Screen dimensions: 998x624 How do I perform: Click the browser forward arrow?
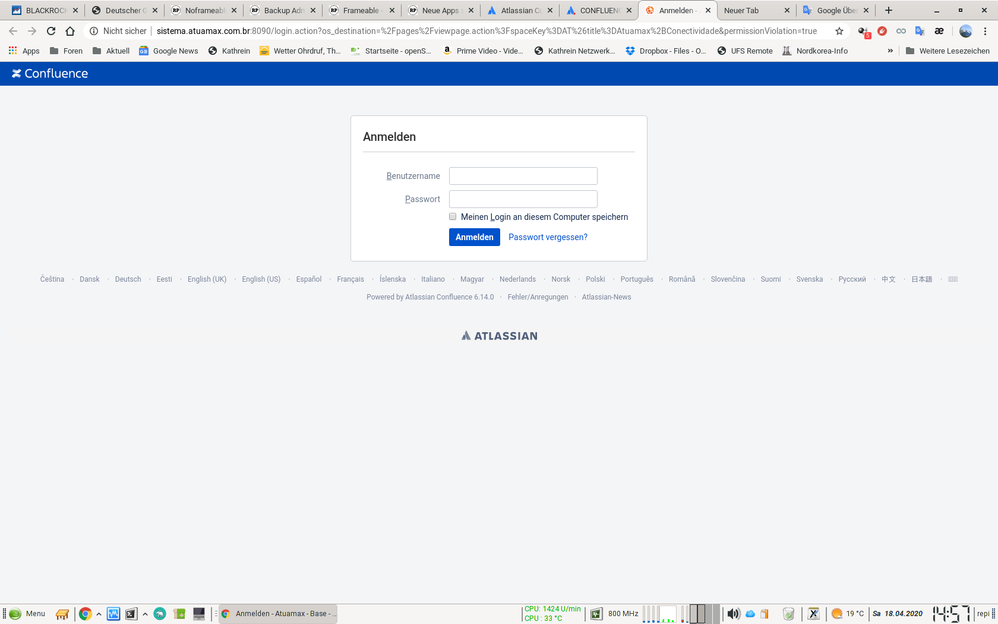[x=32, y=31]
